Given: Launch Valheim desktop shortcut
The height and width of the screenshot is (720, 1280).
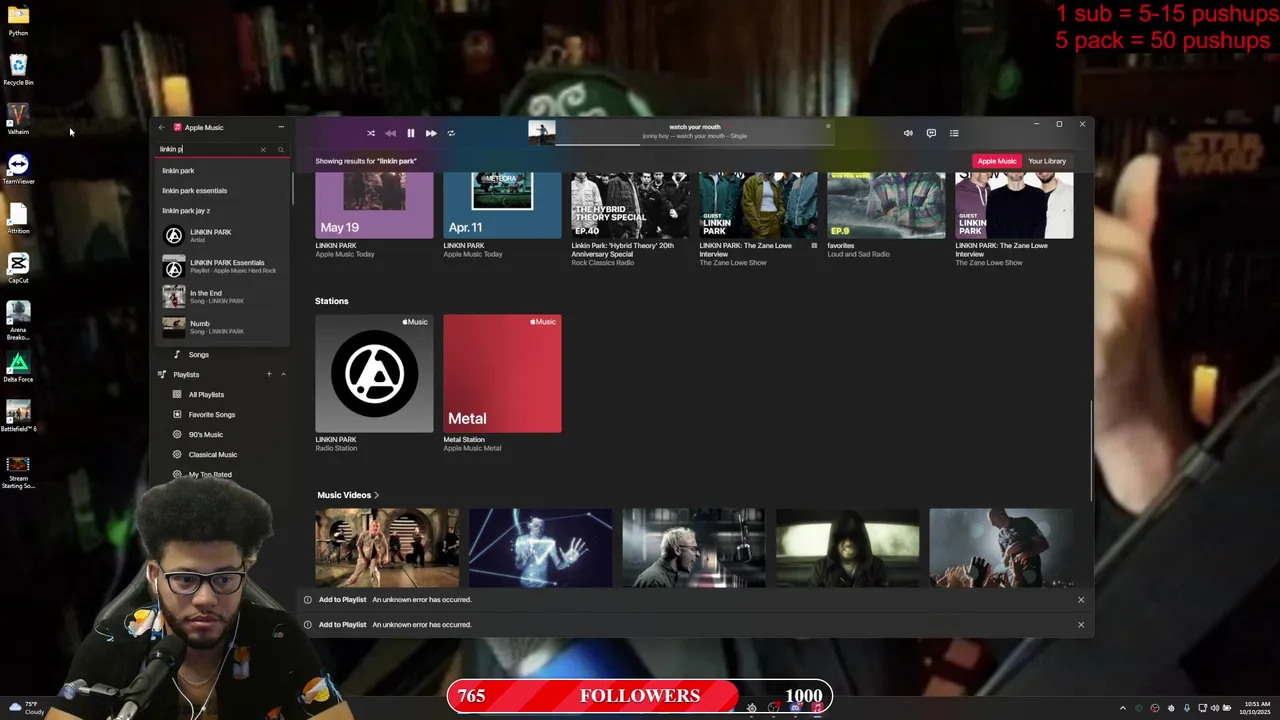Looking at the screenshot, I should (x=18, y=119).
